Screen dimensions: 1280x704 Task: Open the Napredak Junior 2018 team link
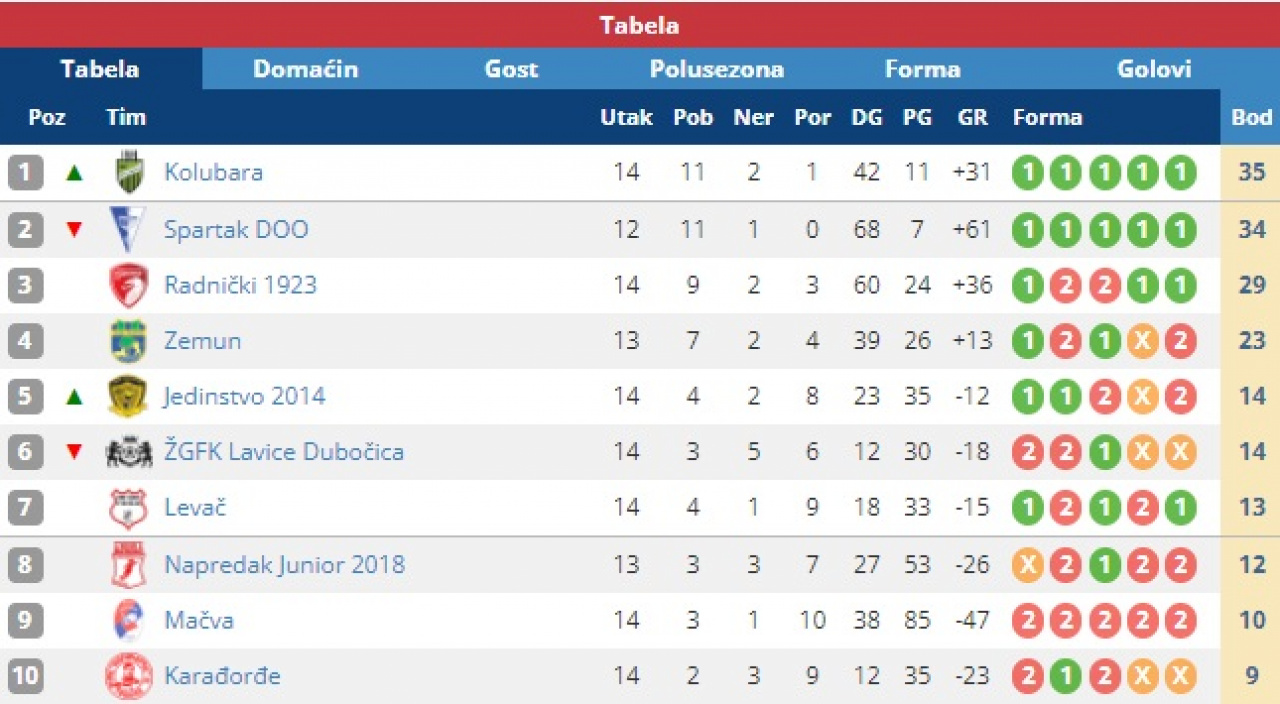point(284,564)
